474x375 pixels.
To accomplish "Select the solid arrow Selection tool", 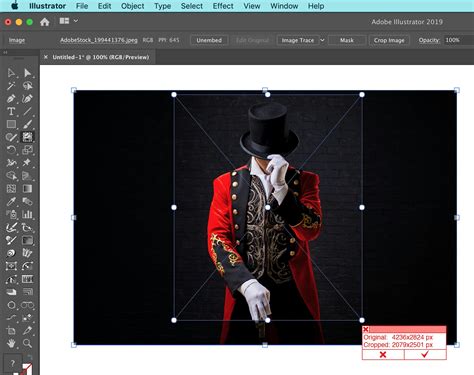I will [27, 73].
